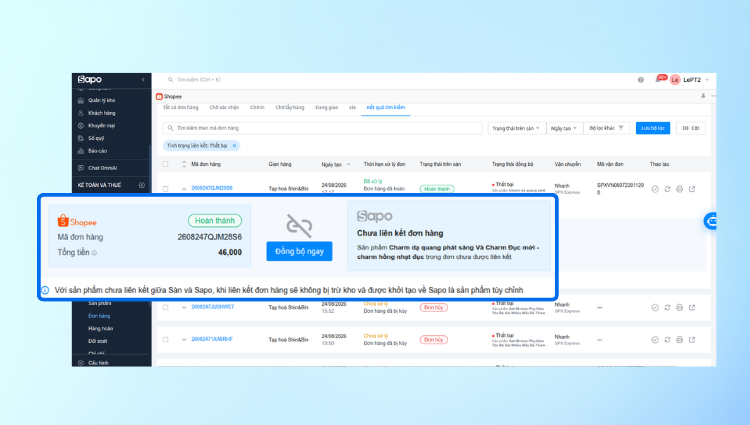Click the Sapo logo in the sidebar
This screenshot has width=750, height=425.
coord(90,79)
